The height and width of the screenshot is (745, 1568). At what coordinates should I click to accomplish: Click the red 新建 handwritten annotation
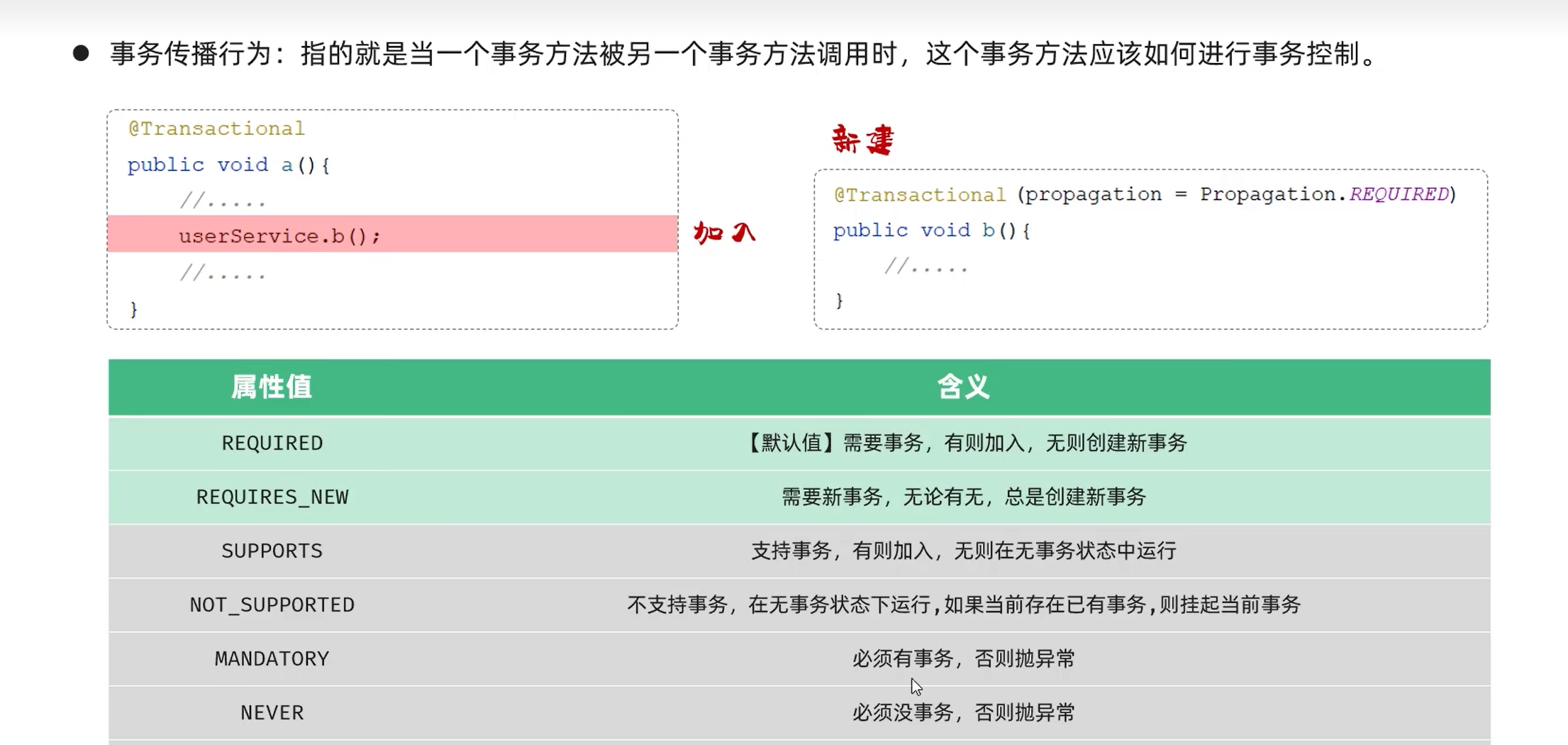[862, 140]
